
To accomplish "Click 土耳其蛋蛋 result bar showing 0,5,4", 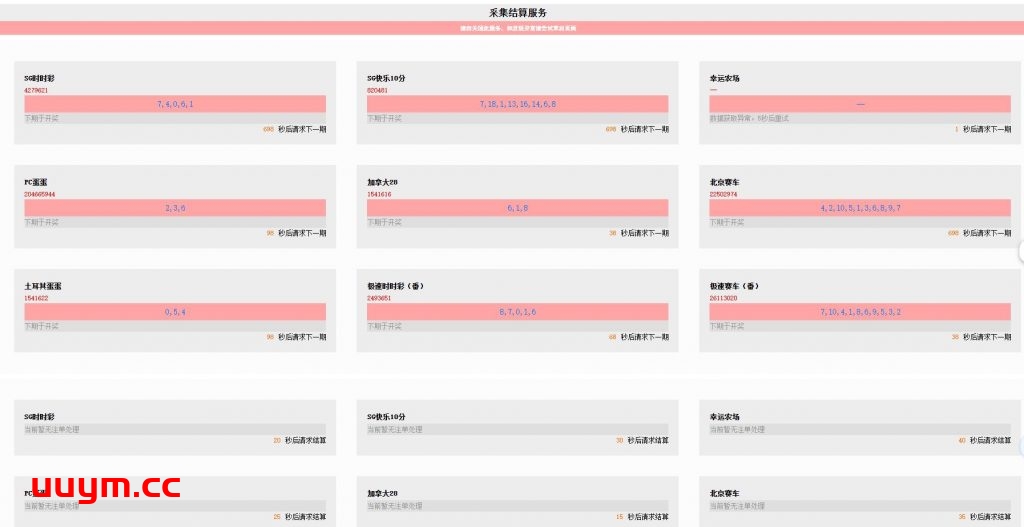I will pyautogui.click(x=175, y=312).
